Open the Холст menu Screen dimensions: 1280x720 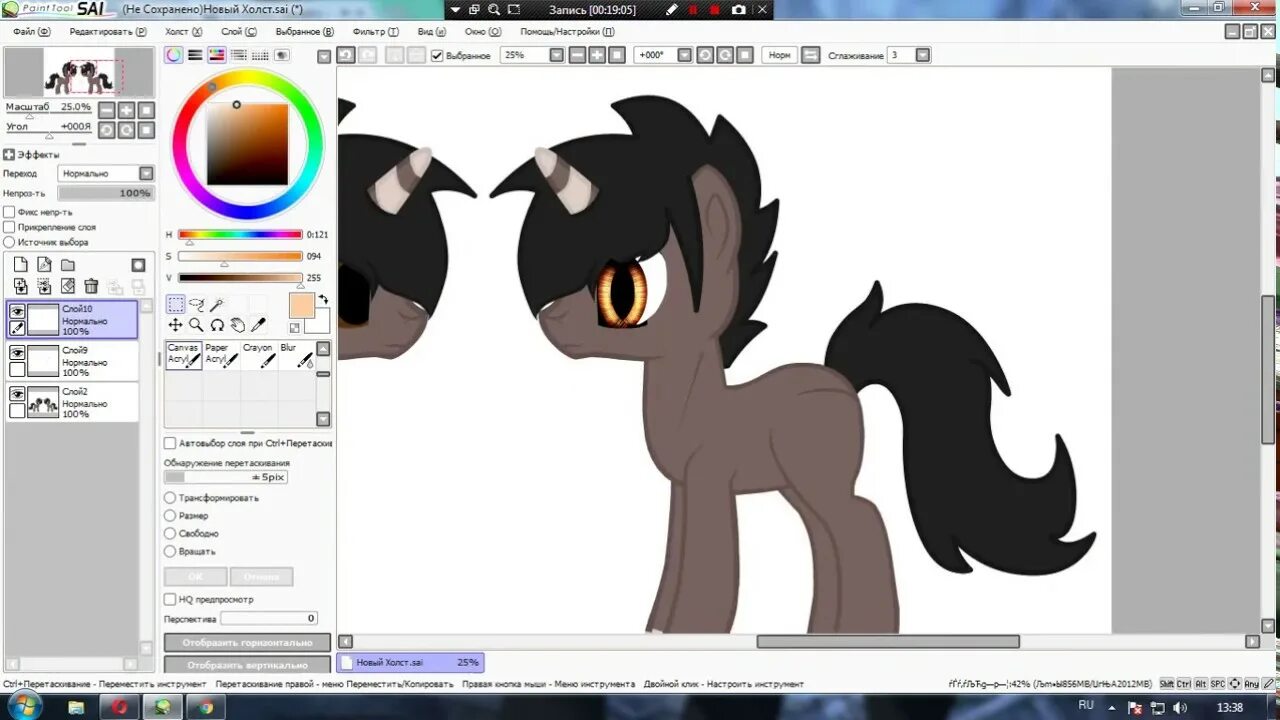(x=183, y=31)
